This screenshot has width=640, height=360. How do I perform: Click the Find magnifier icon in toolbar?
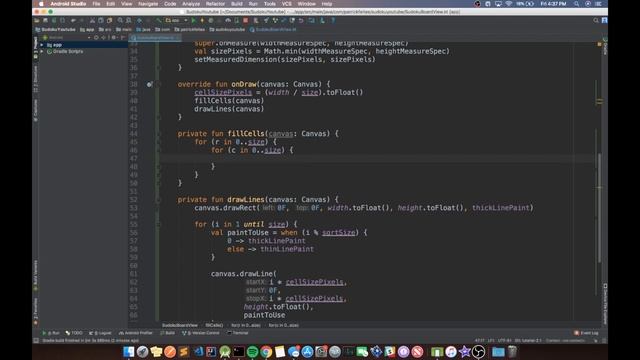pos(120,20)
